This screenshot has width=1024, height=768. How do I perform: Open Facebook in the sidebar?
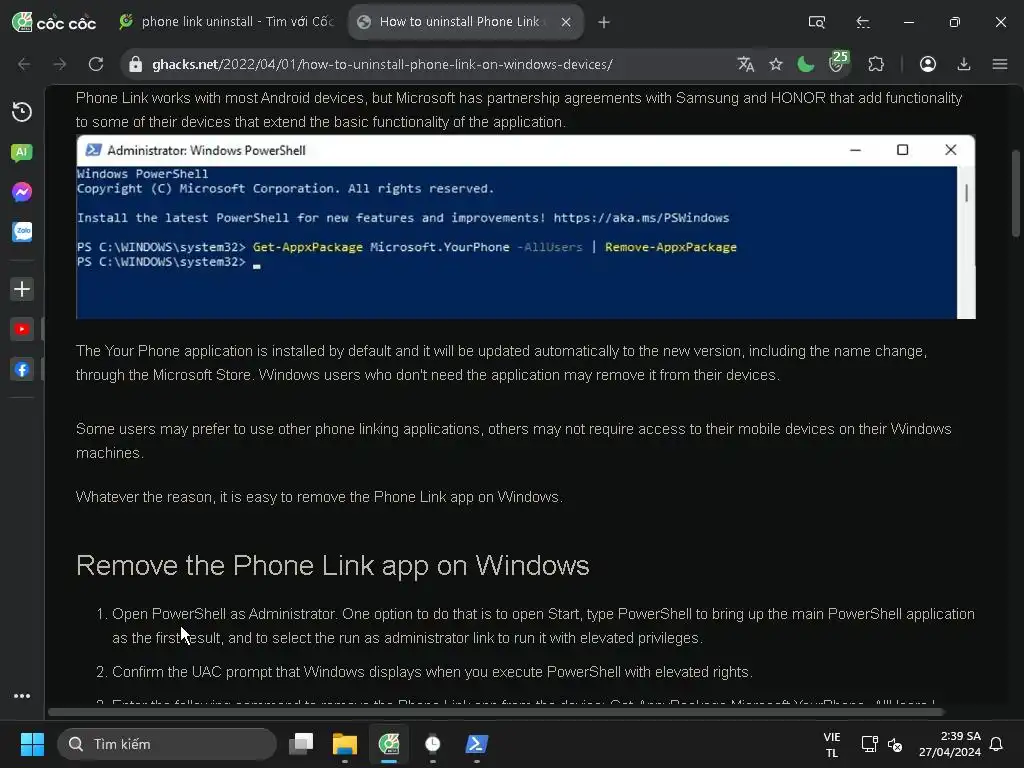pos(22,370)
